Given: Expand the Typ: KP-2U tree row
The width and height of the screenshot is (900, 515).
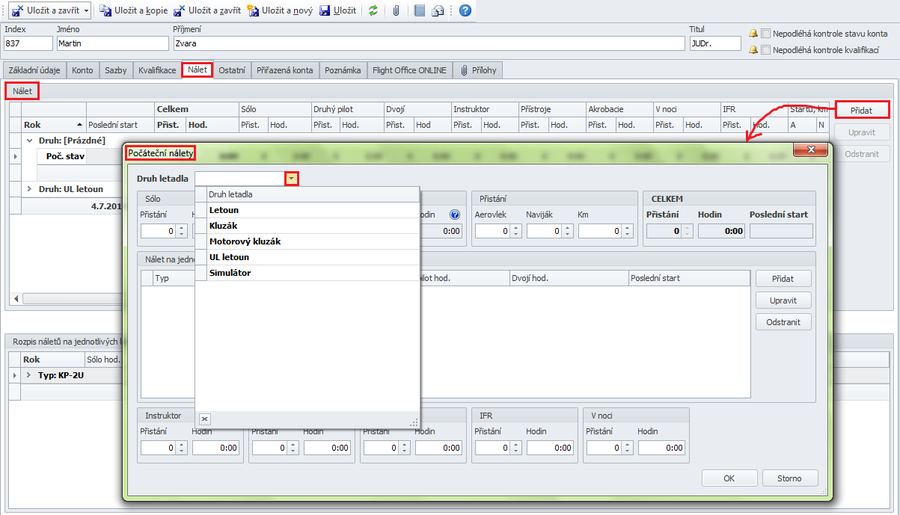Looking at the screenshot, I should point(15,374).
